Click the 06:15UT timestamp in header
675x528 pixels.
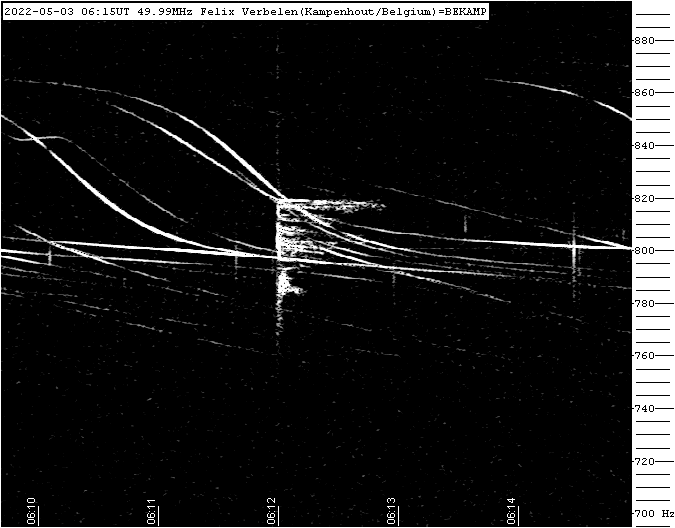(x=105, y=12)
